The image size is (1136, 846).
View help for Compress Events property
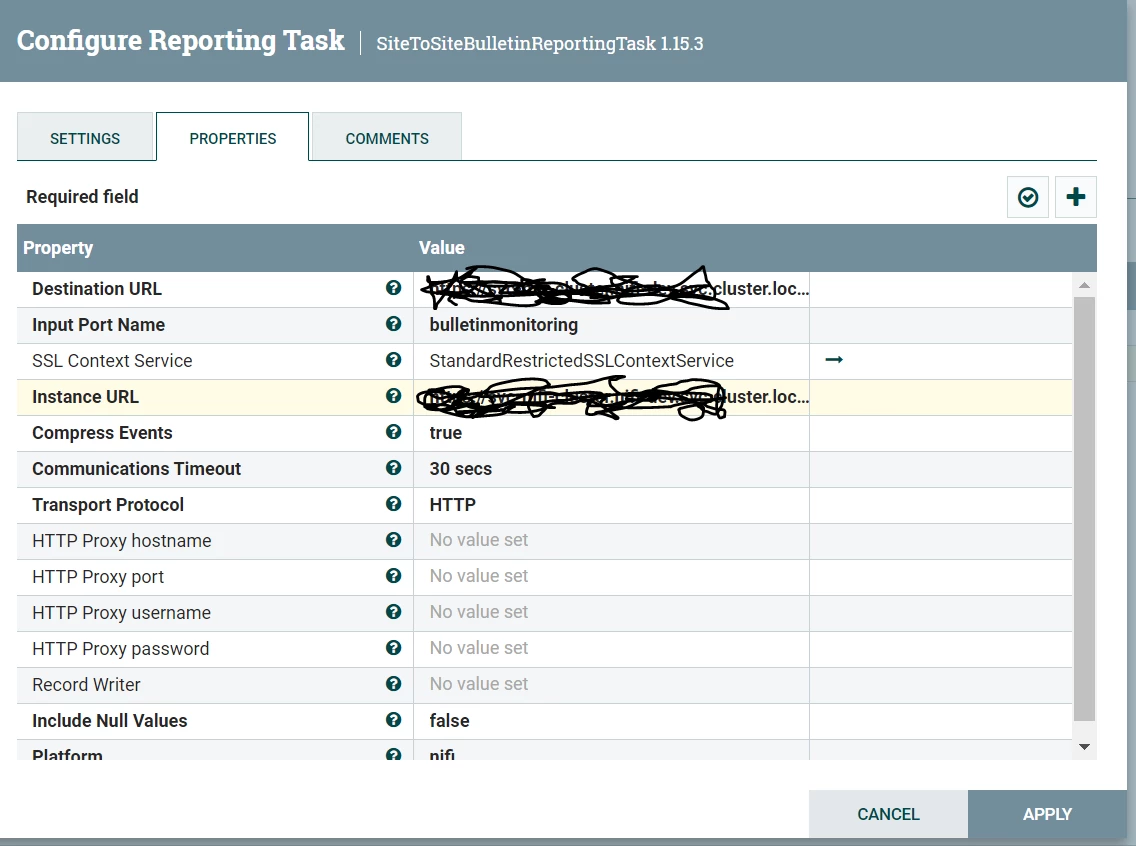393,432
